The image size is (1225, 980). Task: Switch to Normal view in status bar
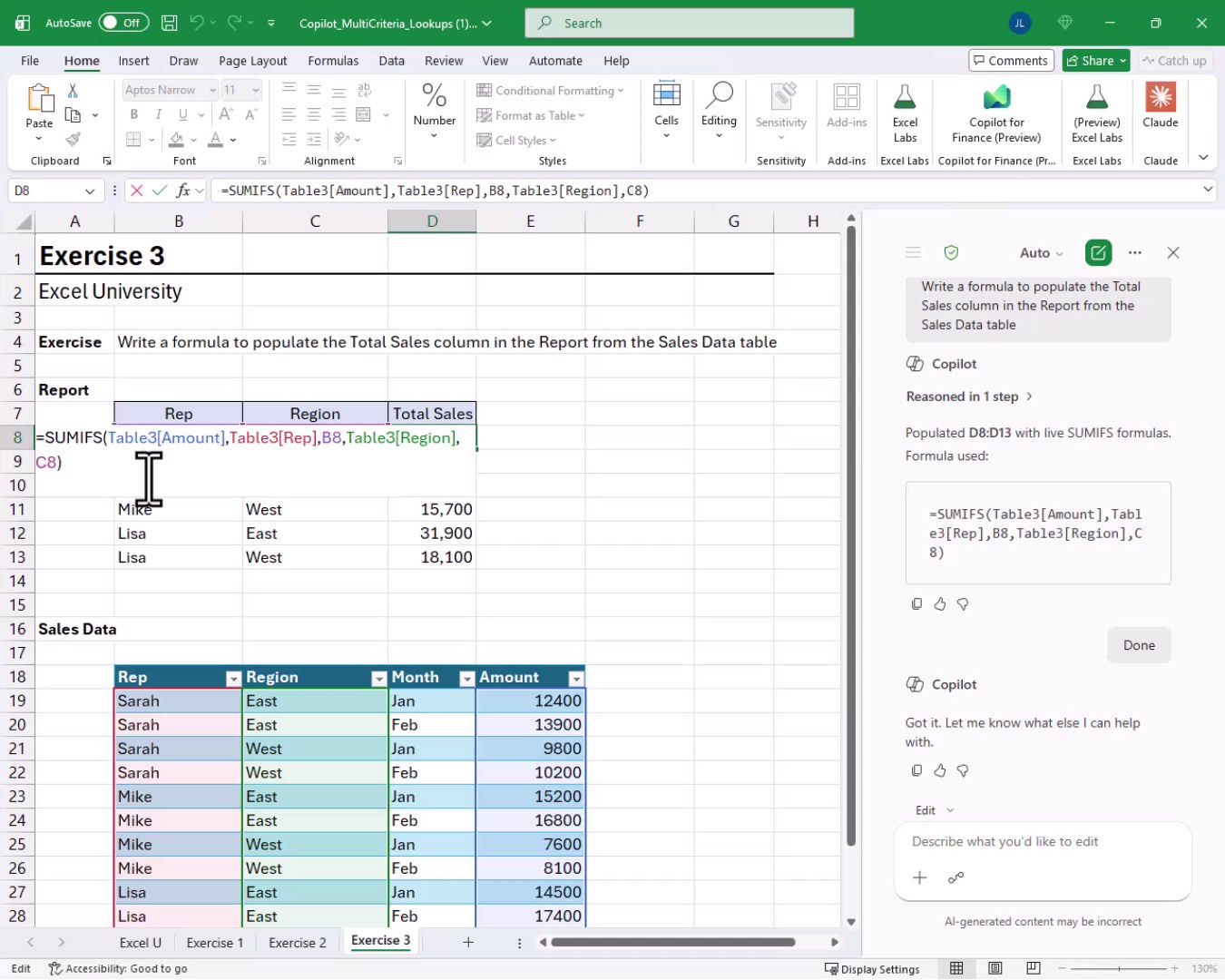point(956,968)
